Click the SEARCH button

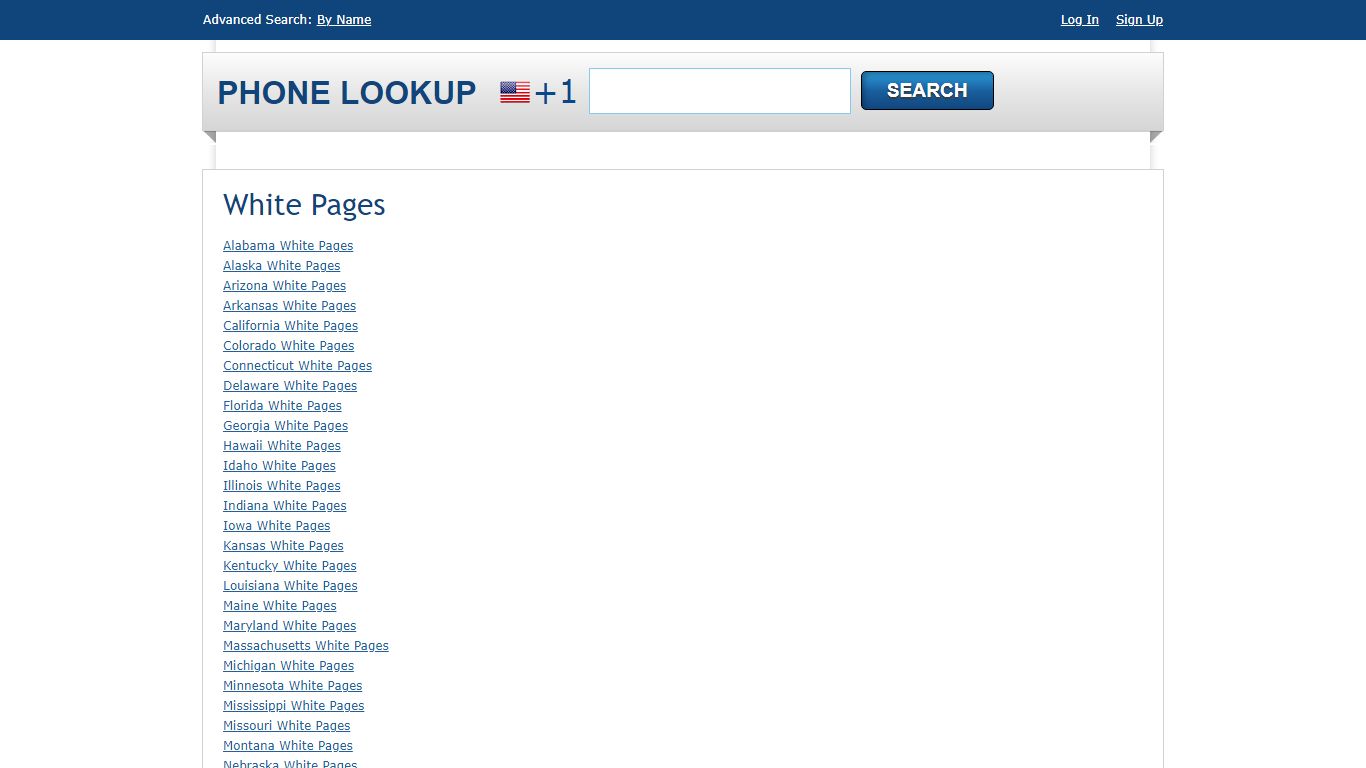927,90
